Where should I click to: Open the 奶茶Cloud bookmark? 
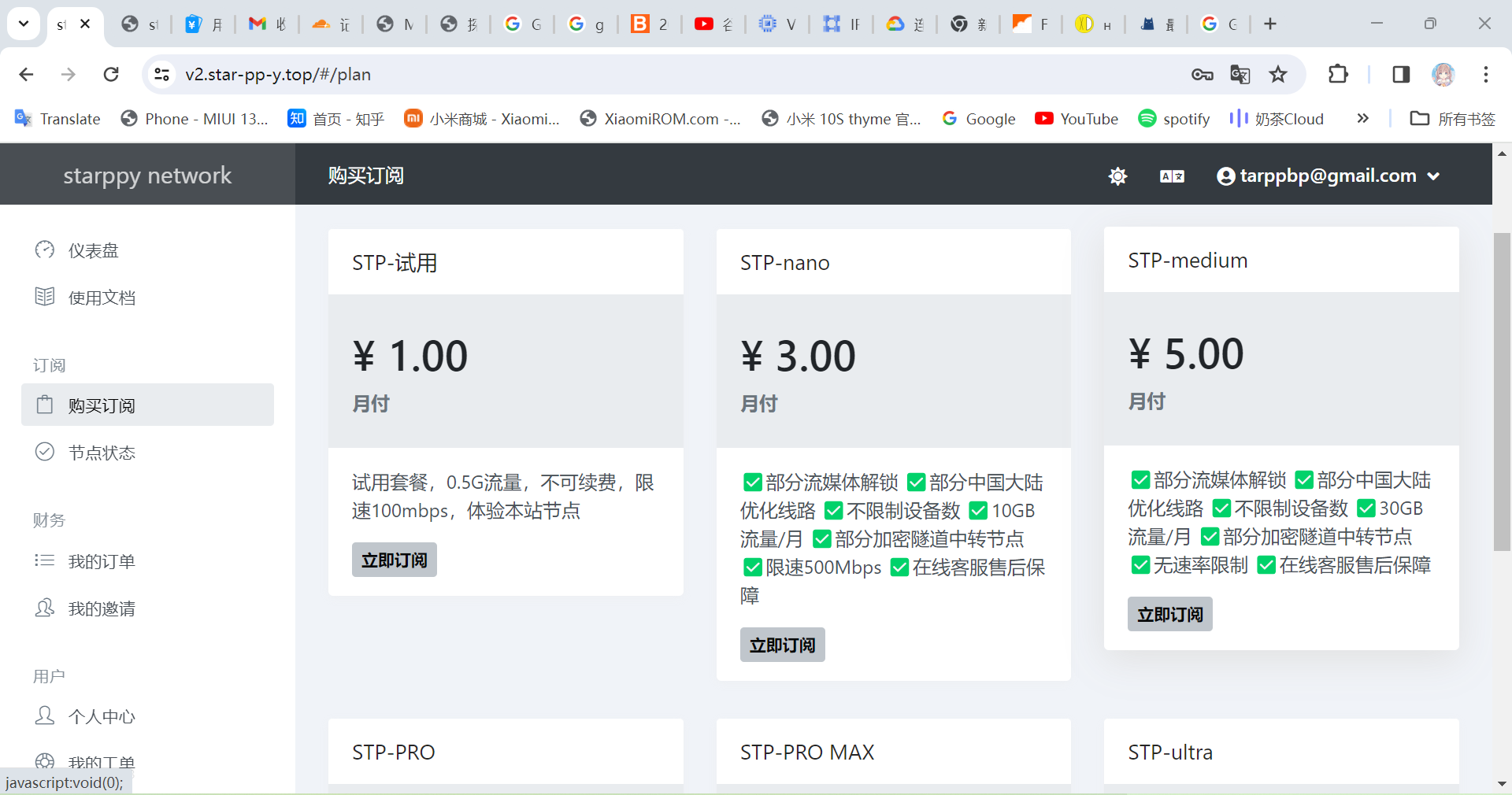pyautogui.click(x=1277, y=119)
